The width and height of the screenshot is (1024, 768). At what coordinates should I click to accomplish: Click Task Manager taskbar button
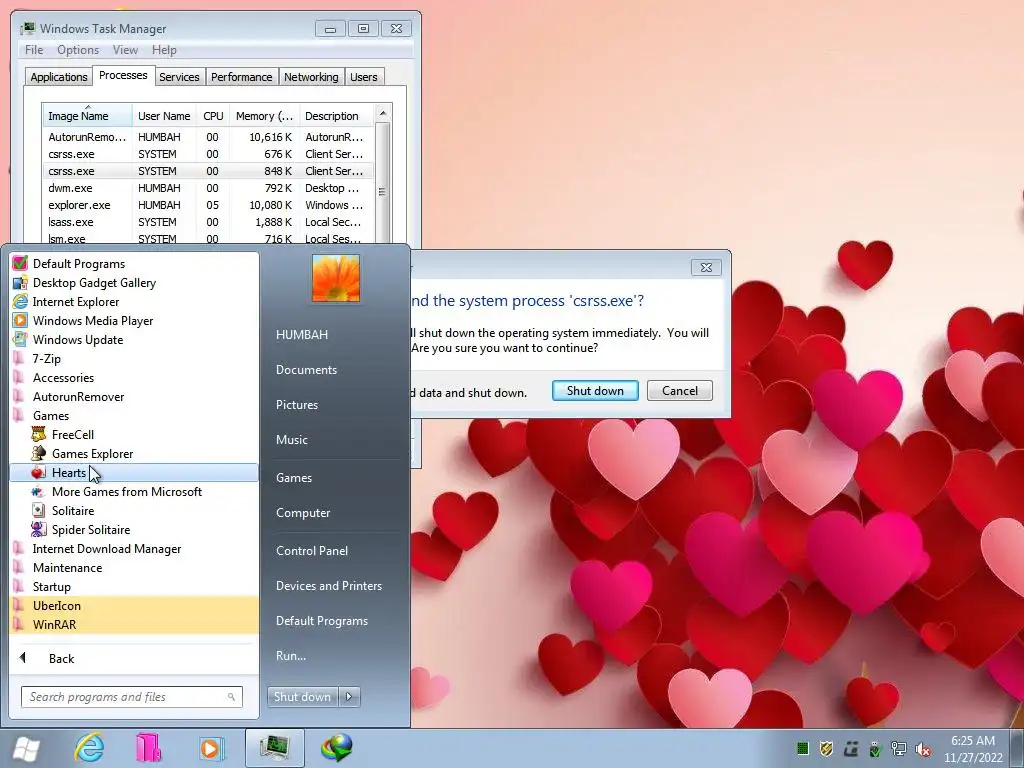click(274, 748)
